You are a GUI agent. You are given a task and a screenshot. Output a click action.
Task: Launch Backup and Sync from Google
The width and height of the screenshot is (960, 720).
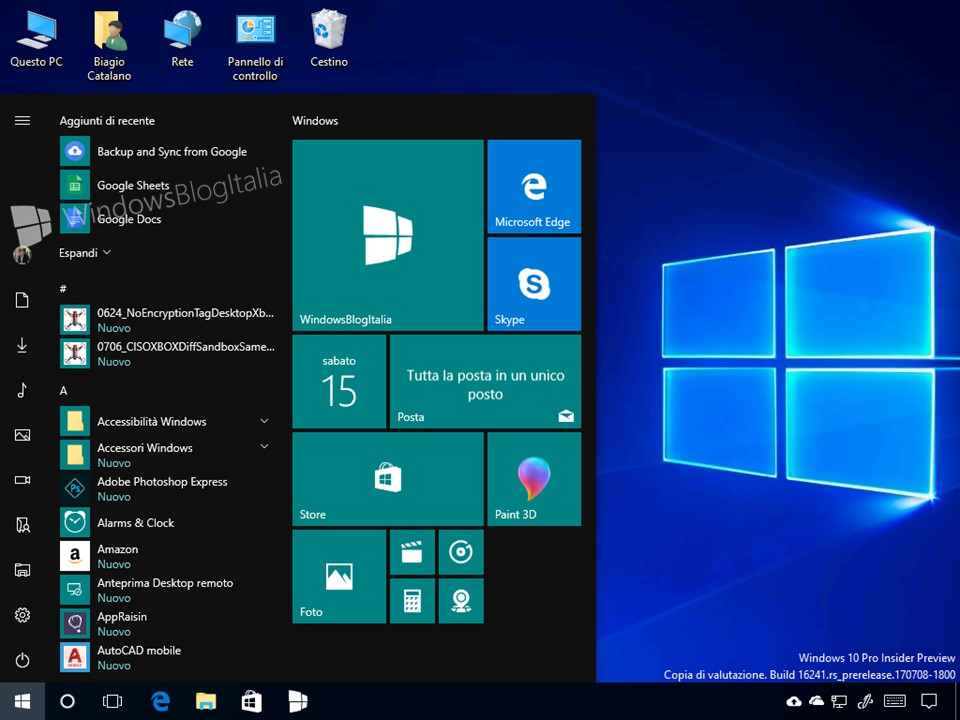167,151
